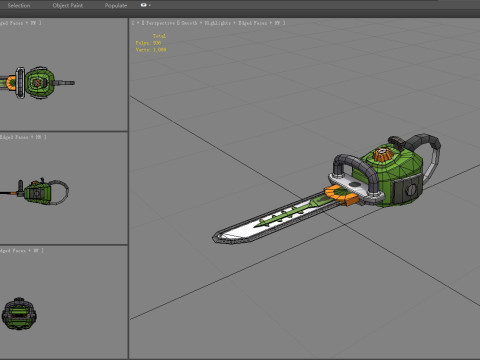Viewport: 480px width, 360px height.
Task: Click the Total statistics heading
Action: [159, 36]
